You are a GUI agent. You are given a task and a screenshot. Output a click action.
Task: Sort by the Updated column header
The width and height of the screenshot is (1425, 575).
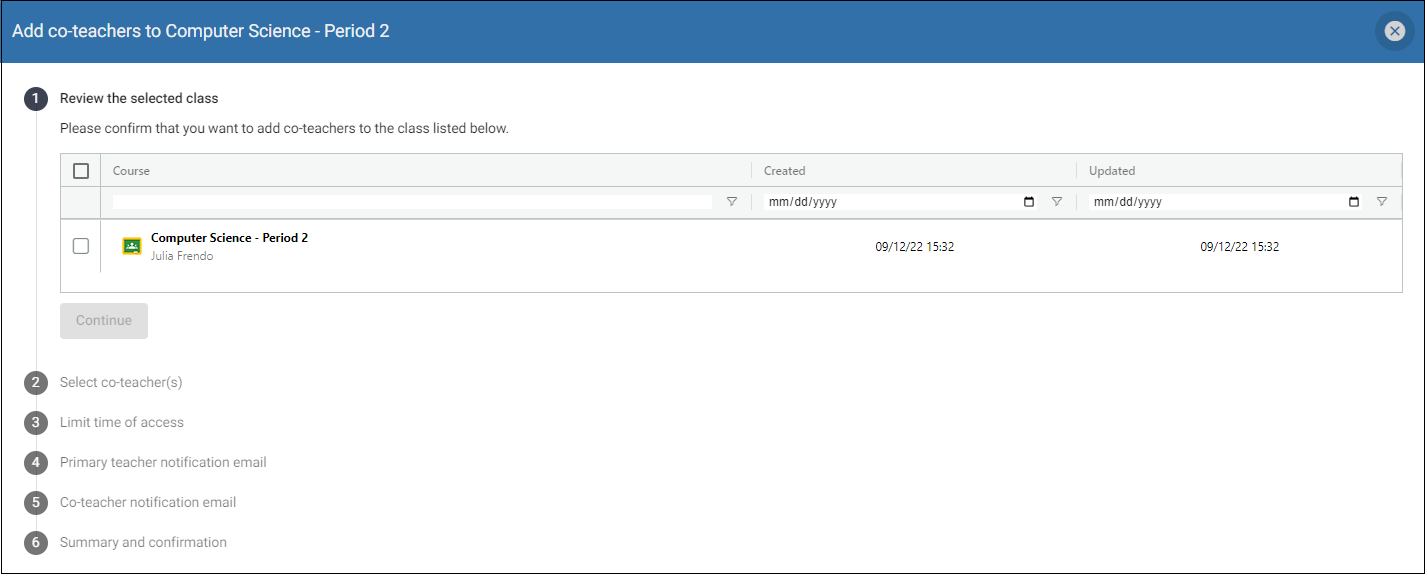coord(1112,171)
